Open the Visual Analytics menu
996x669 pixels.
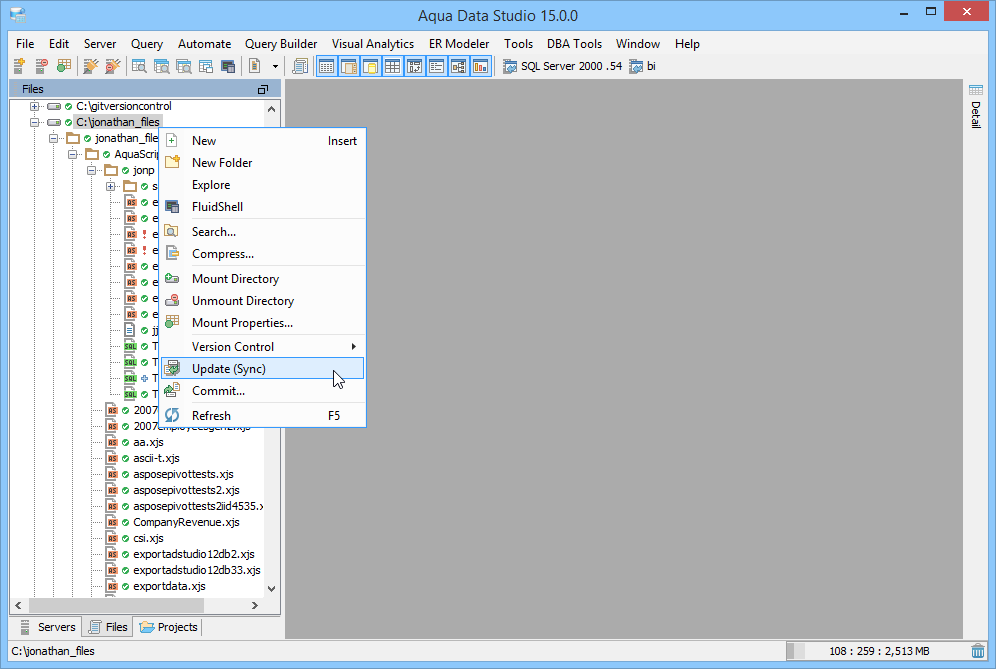[x=373, y=44]
